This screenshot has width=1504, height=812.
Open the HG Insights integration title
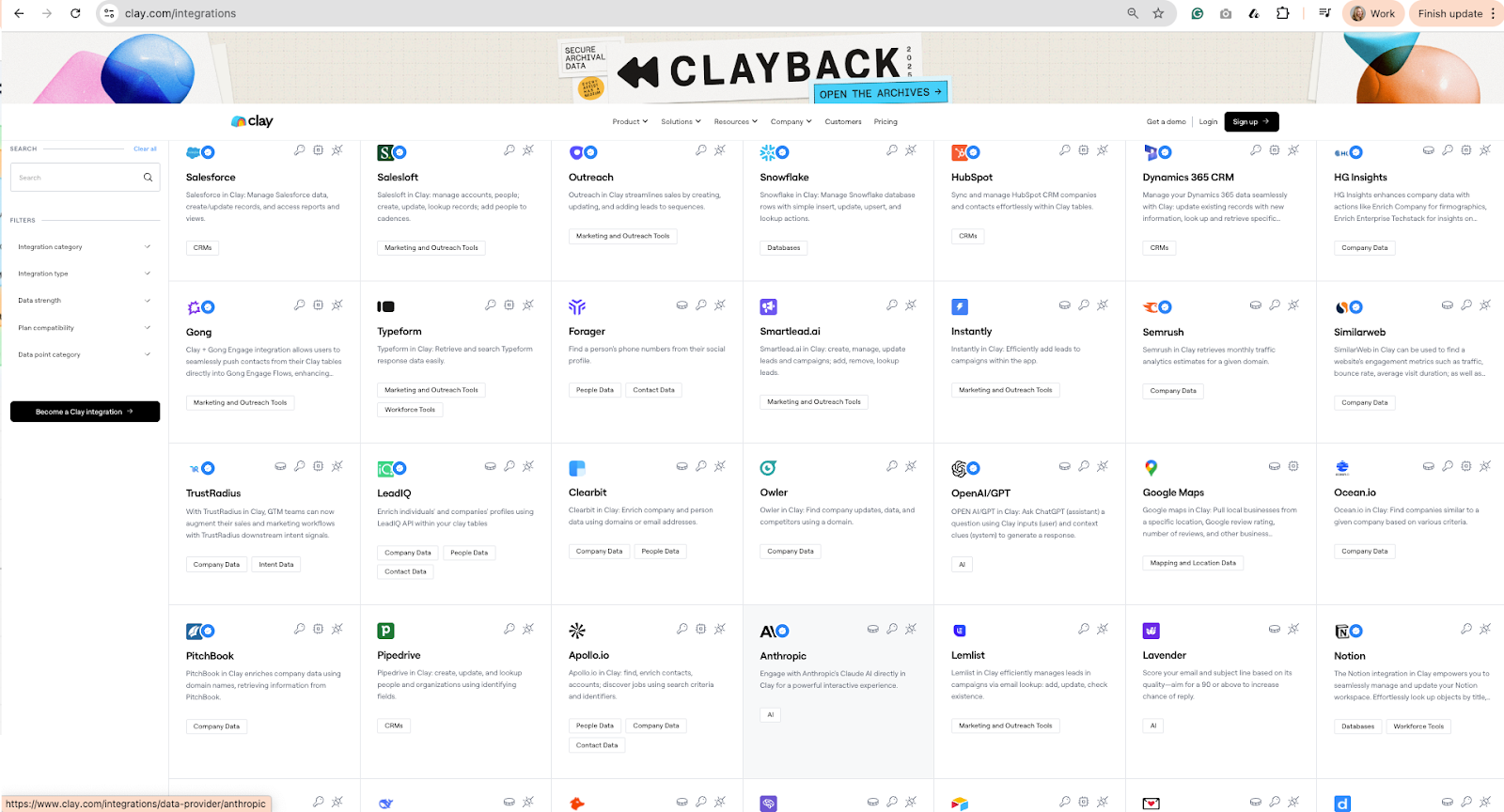click(1360, 177)
